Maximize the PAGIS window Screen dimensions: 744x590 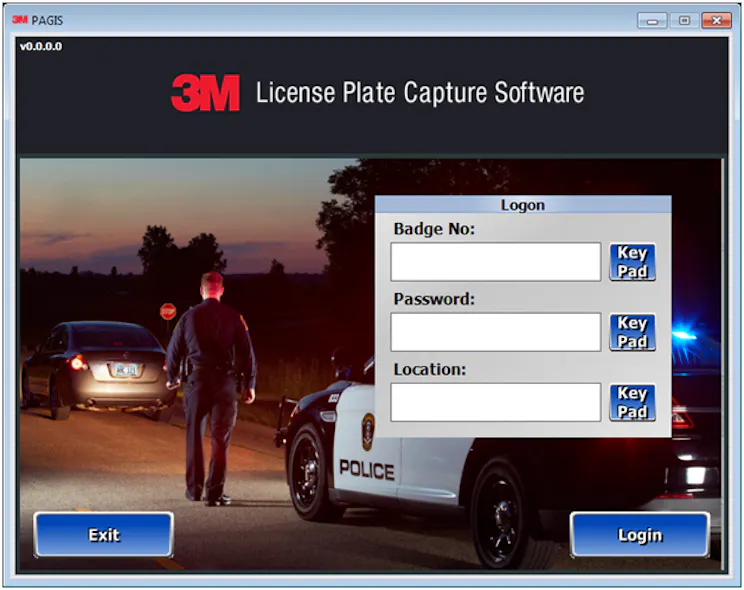[x=684, y=20]
